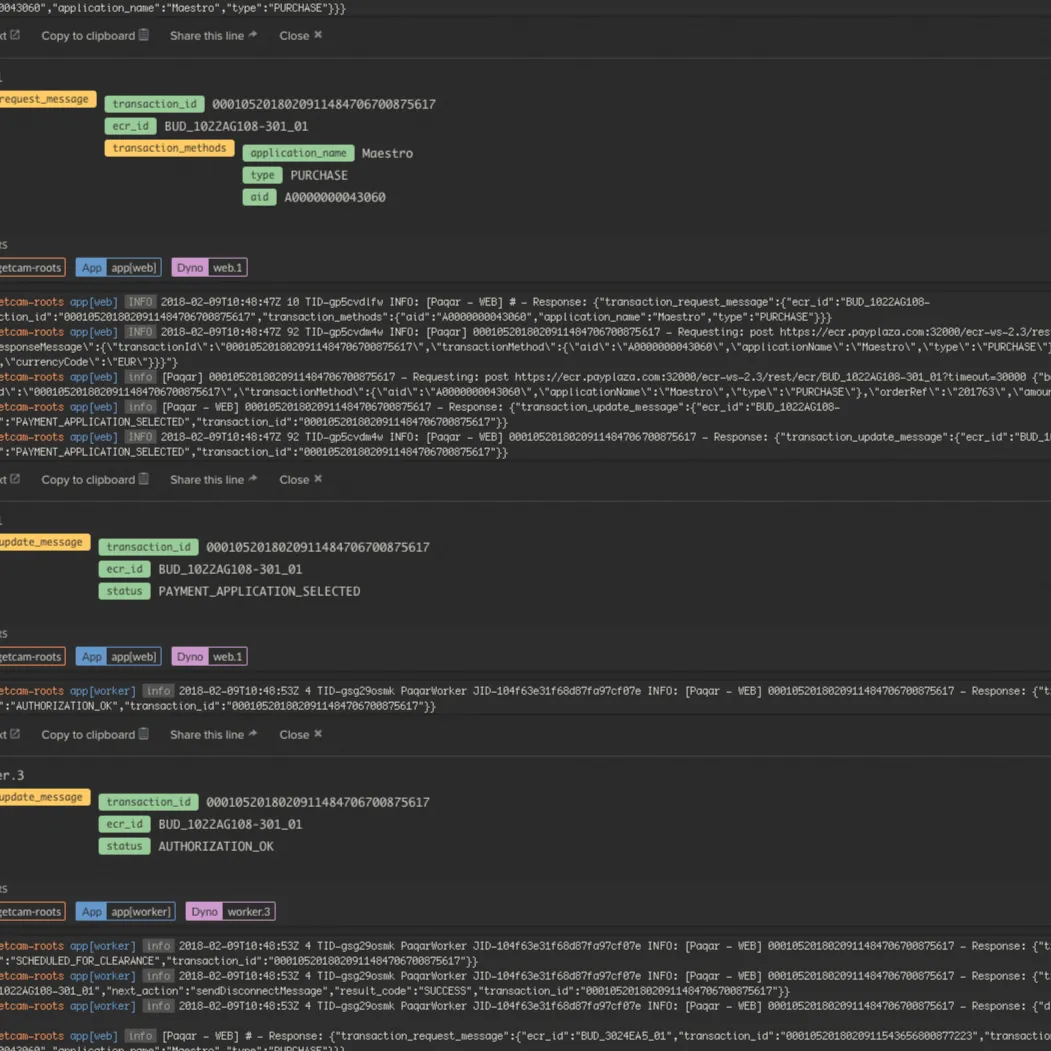The height and width of the screenshot is (1051, 1051).
Task: Click ecr_id tag in the Maestro request details
Action: pyautogui.click(x=130, y=126)
